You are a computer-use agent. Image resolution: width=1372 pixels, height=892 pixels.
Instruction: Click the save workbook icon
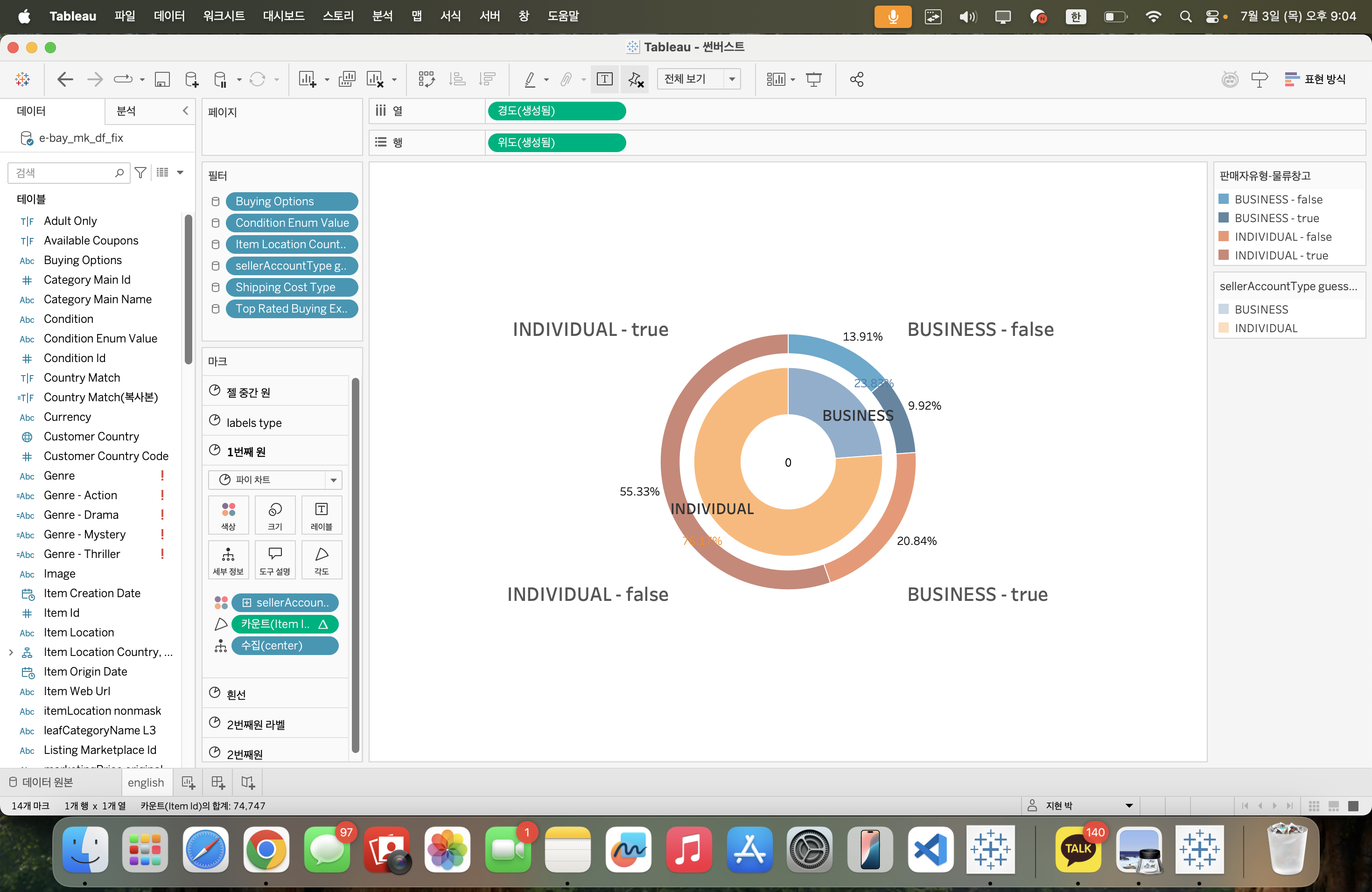pos(162,79)
